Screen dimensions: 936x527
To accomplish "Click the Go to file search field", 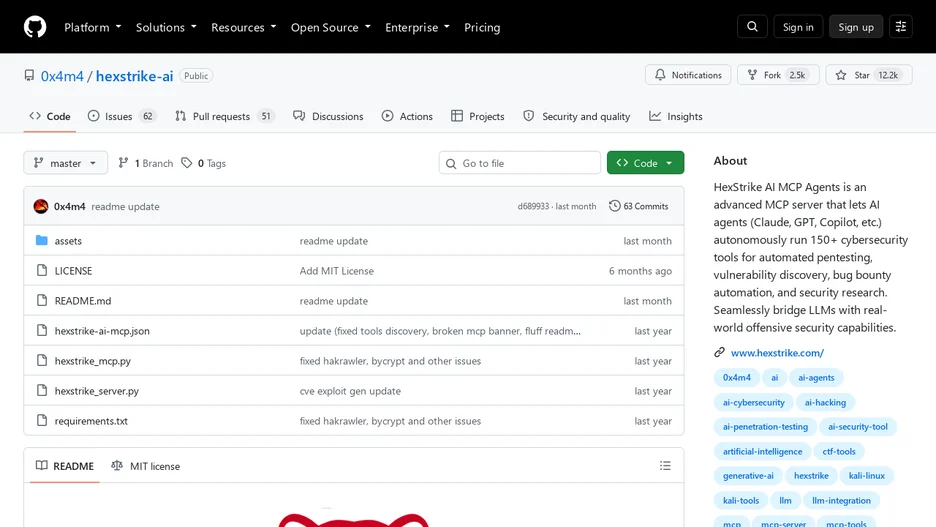I will click(519, 163).
